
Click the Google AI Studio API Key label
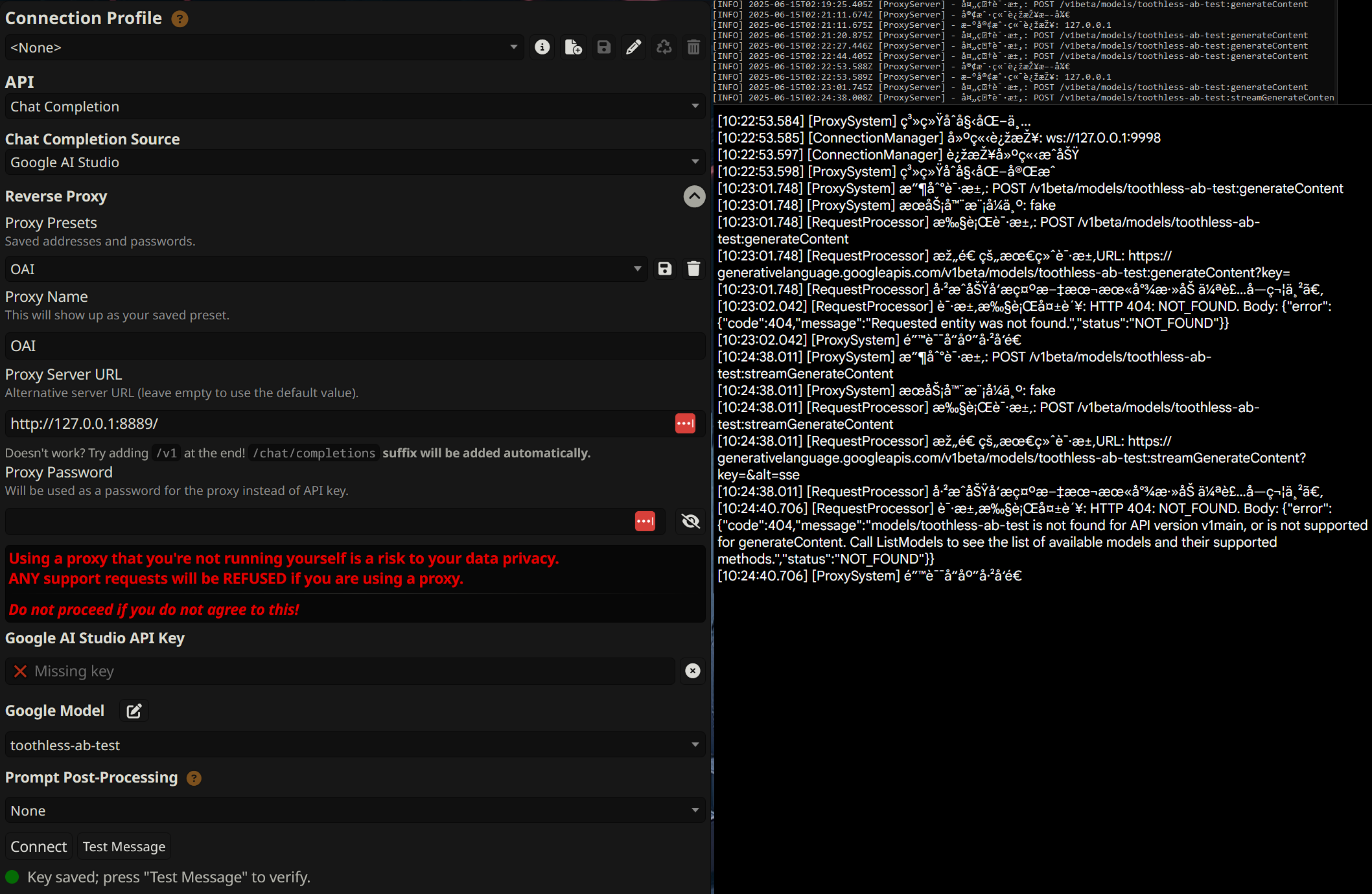click(x=95, y=638)
